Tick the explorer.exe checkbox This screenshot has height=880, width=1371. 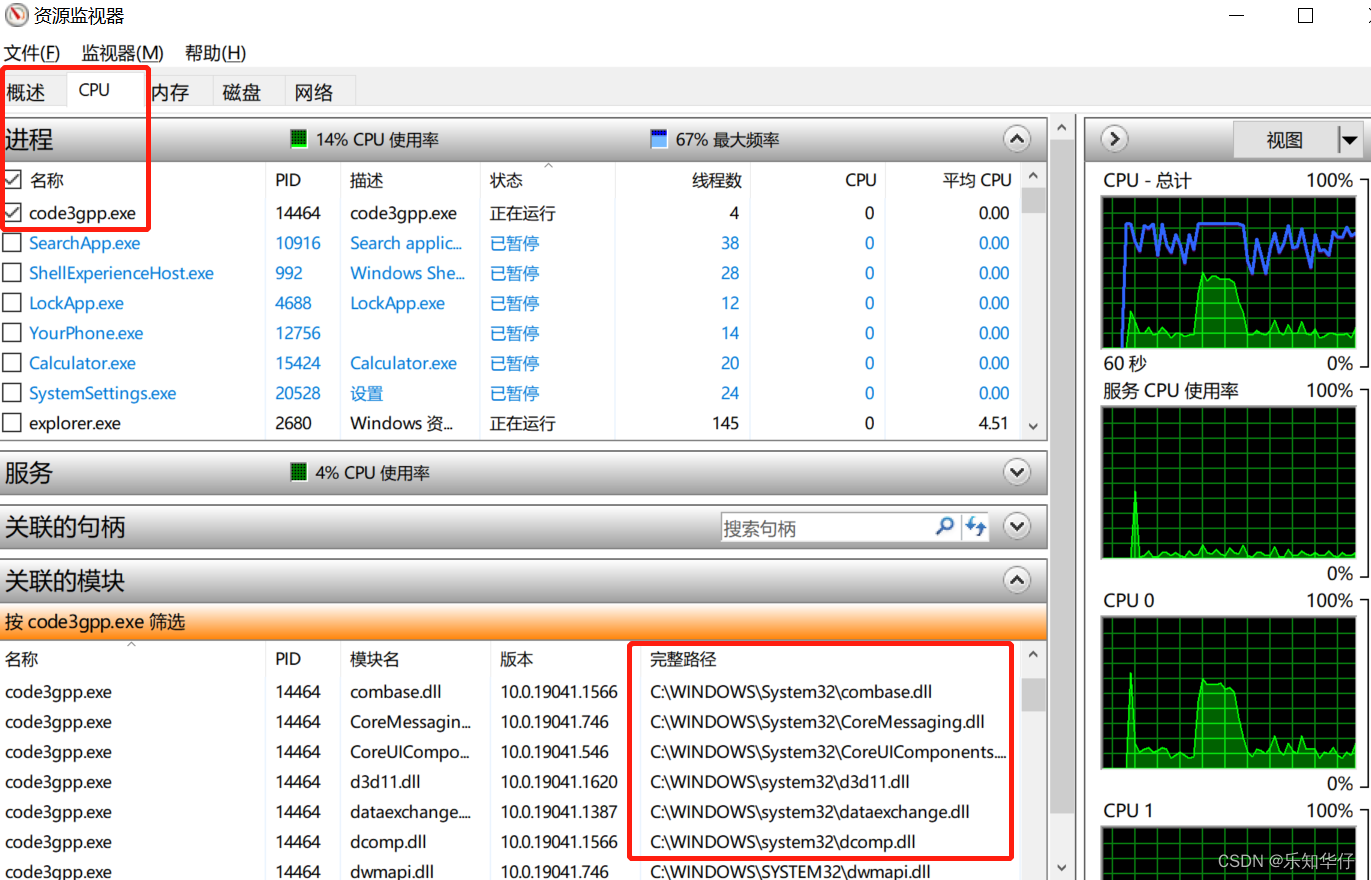pyautogui.click(x=12, y=423)
